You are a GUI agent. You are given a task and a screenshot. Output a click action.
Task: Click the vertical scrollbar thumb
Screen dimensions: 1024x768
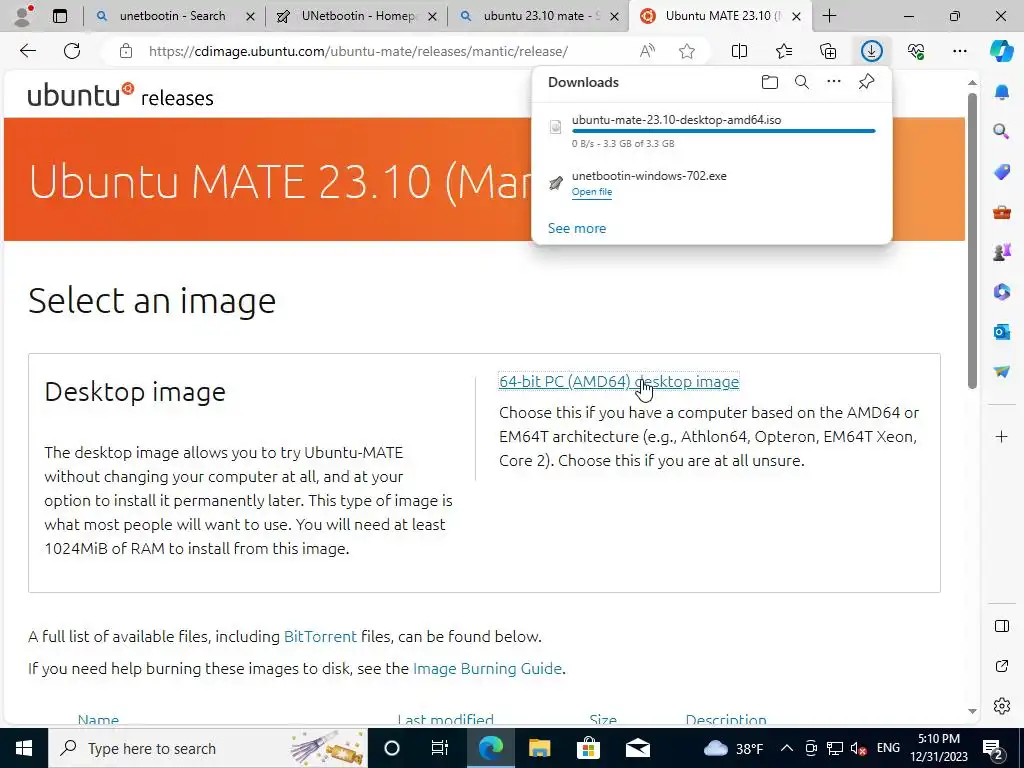click(972, 241)
